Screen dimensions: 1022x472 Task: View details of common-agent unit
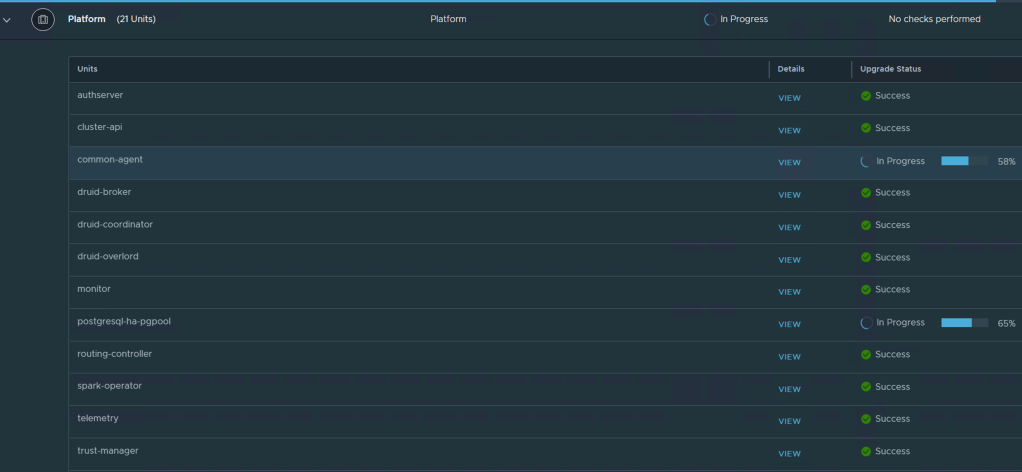[789, 162]
